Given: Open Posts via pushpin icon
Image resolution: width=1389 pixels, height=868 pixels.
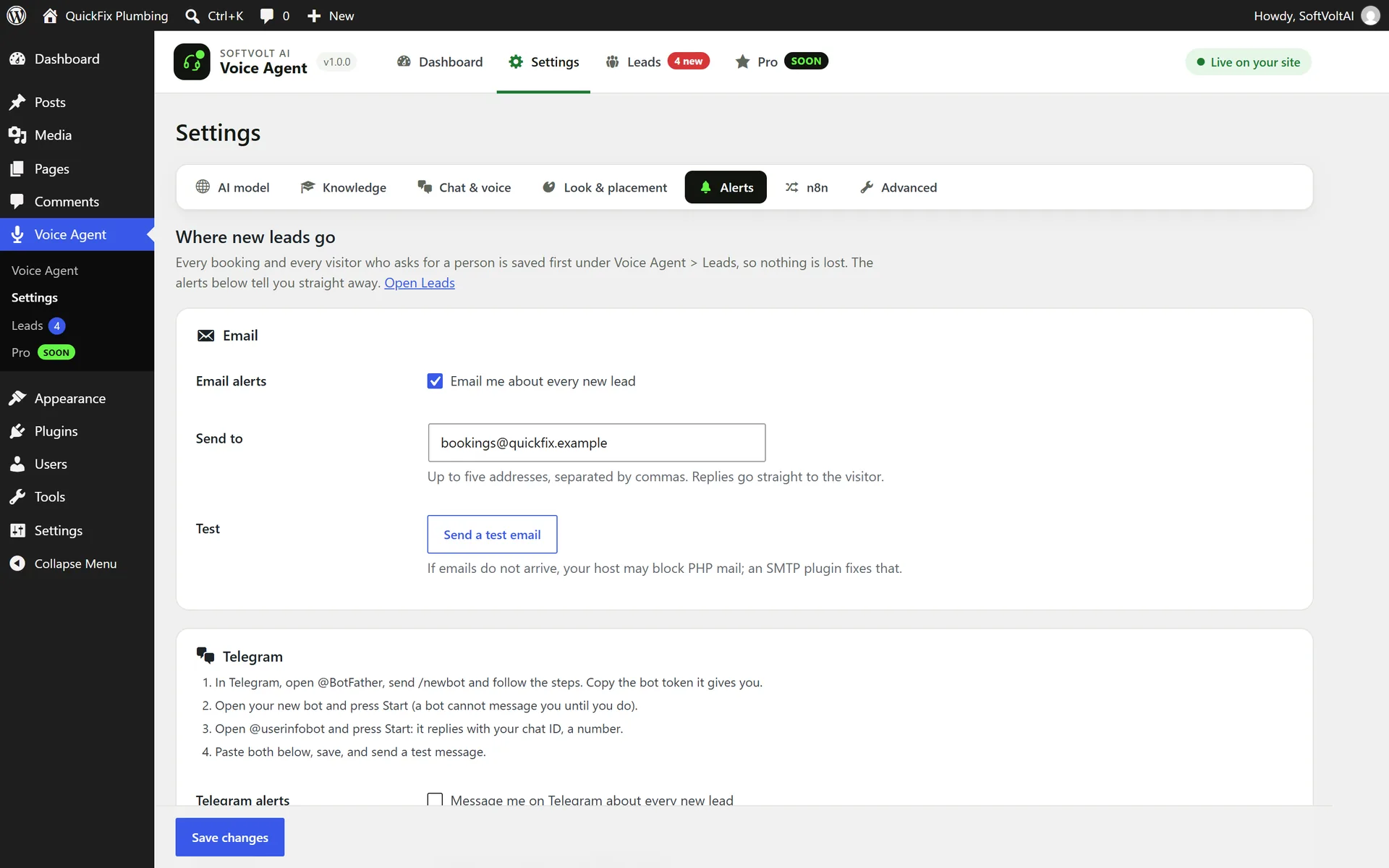Looking at the screenshot, I should point(17,102).
